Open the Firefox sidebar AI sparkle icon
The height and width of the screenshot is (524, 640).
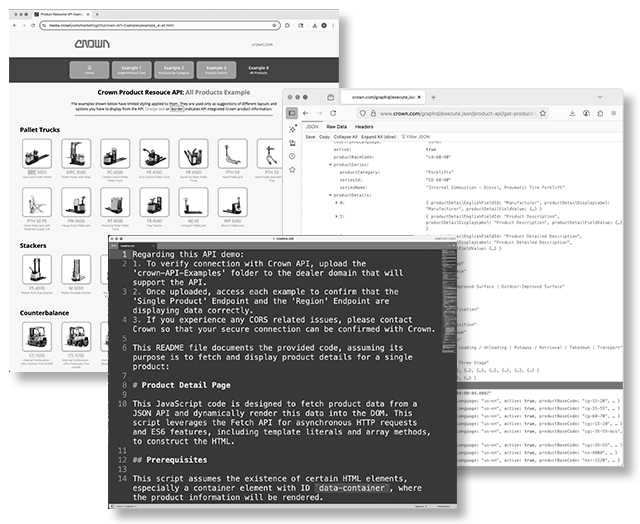coord(292,129)
